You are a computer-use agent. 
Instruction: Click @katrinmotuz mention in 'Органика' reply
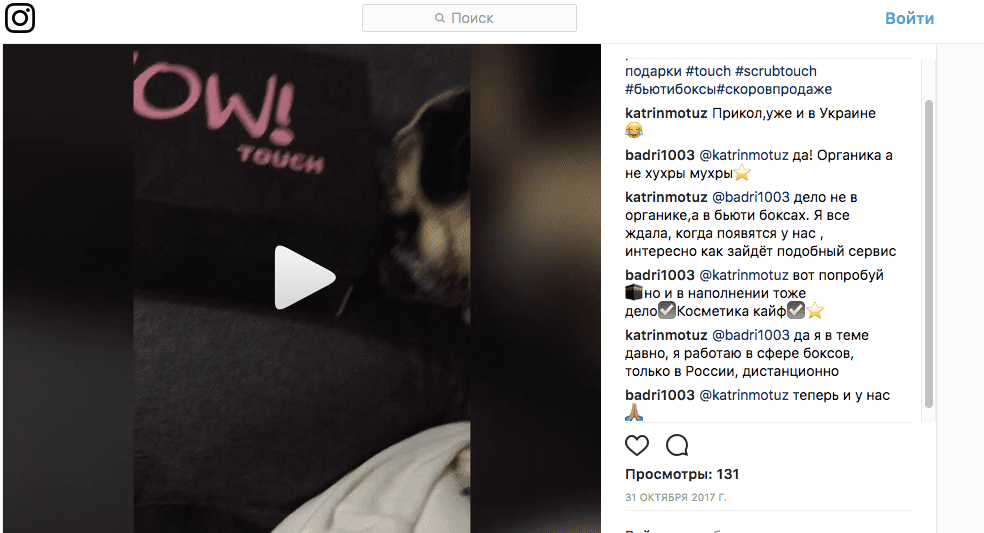click(744, 155)
